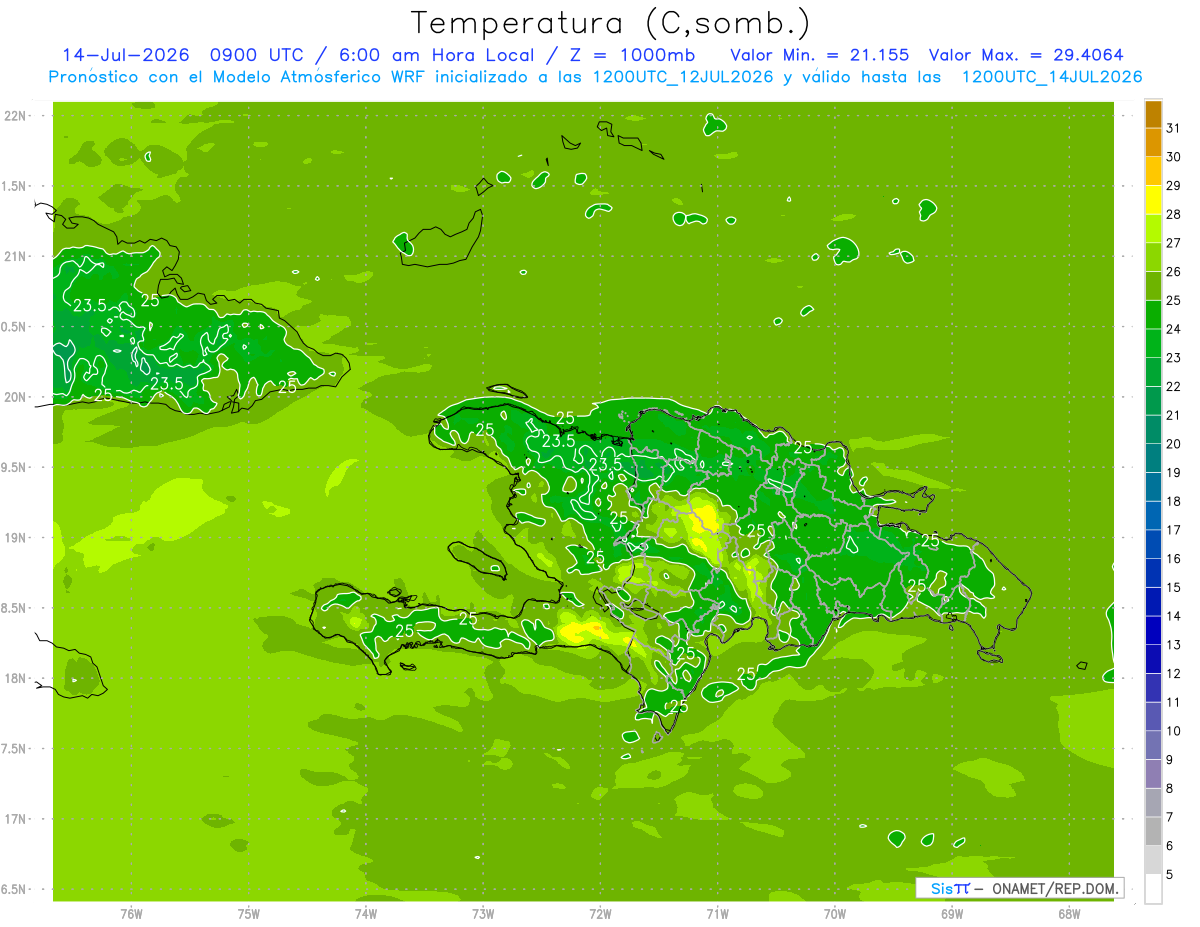The image size is (1200, 927).
Task: Pick the blue segment between 16 and 17
Action: (x=1153, y=545)
